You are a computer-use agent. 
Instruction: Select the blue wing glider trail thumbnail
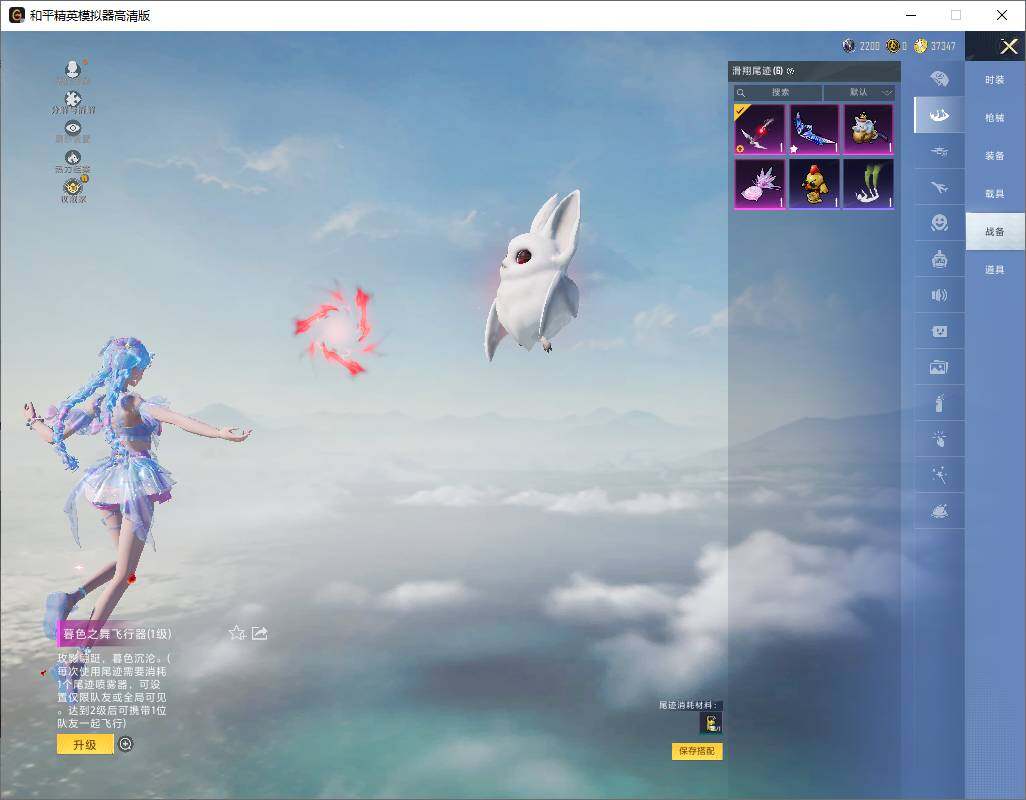pyautogui.click(x=814, y=129)
